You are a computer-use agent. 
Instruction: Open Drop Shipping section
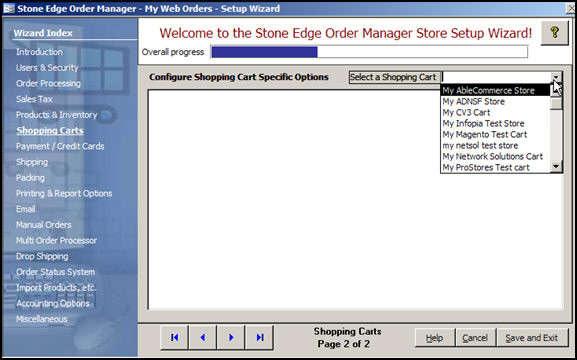(x=42, y=257)
